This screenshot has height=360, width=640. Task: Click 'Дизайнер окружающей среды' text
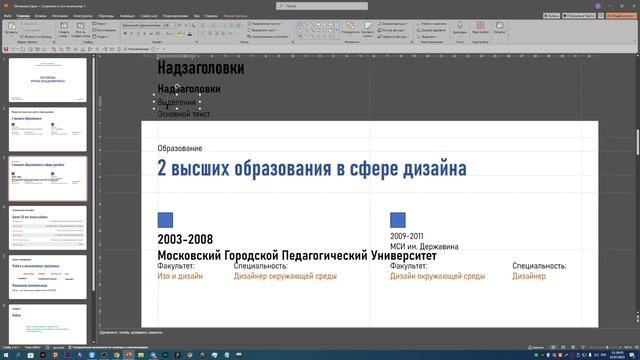[285, 276]
